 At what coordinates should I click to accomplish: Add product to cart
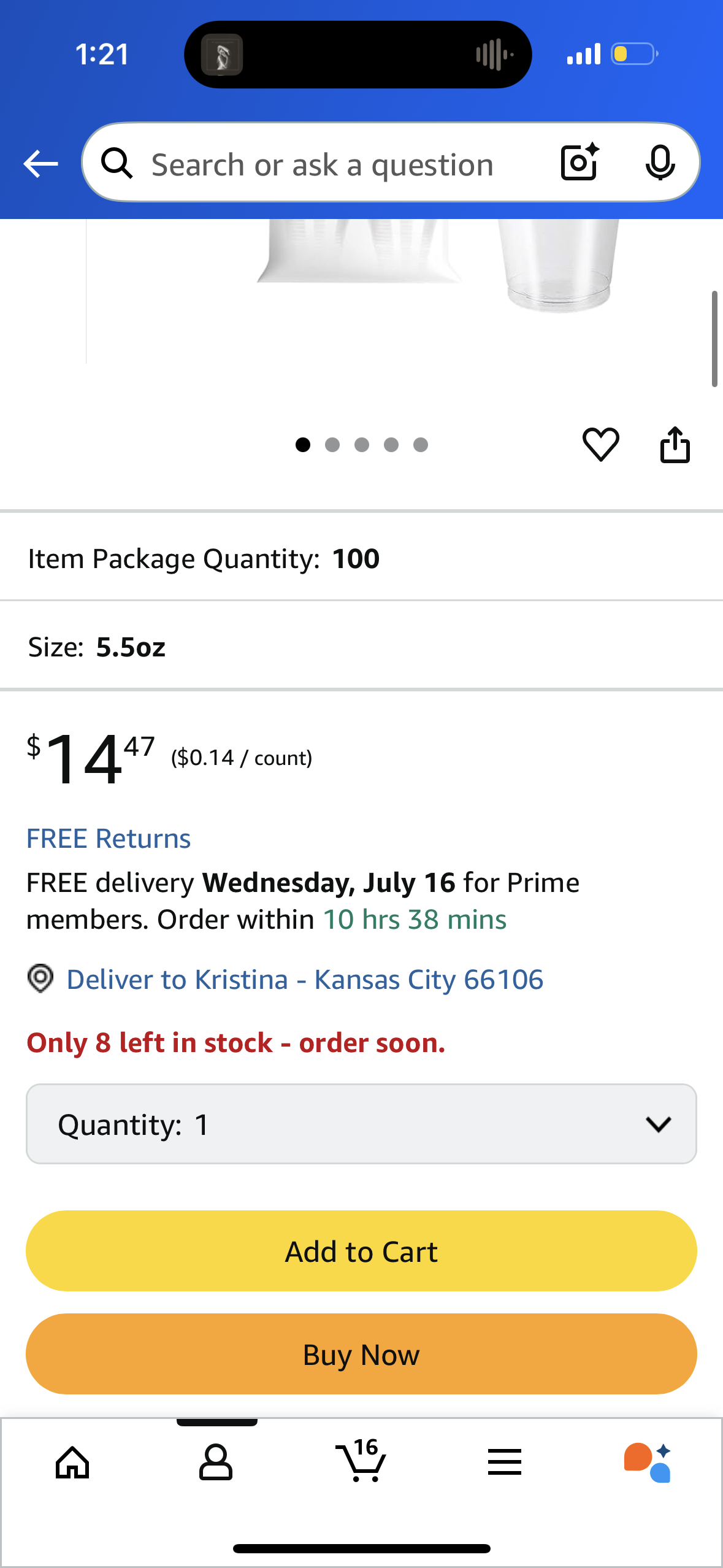(361, 1251)
